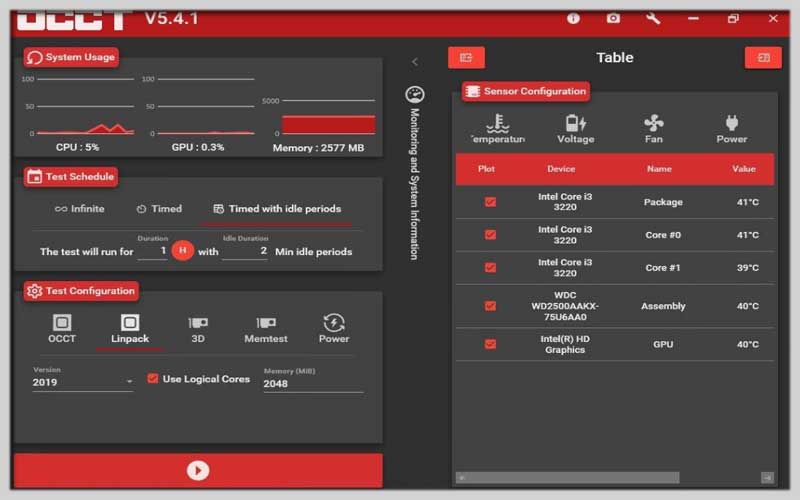Screen dimensions: 800x500
Task: Click the Test Configuration gear icon
Action: tap(34, 291)
